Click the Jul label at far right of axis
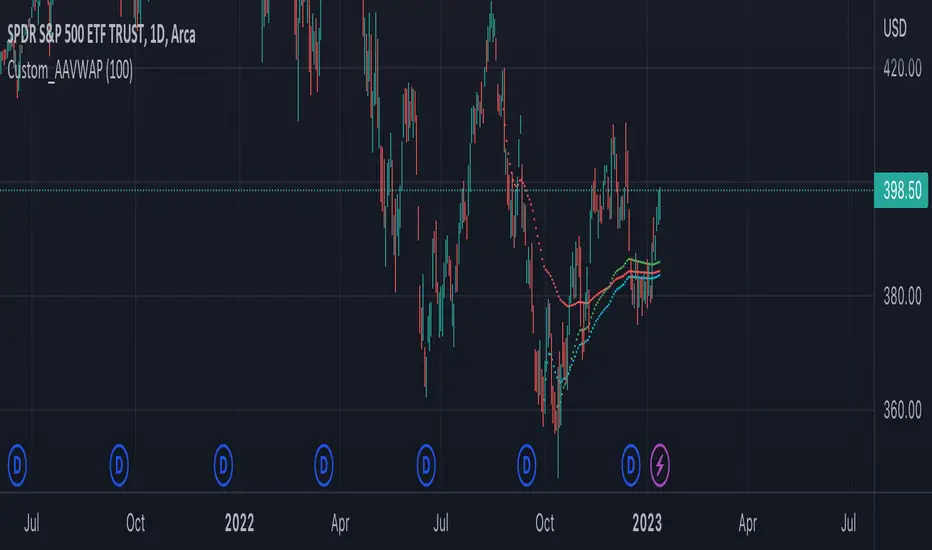The image size is (932, 550). tap(848, 523)
